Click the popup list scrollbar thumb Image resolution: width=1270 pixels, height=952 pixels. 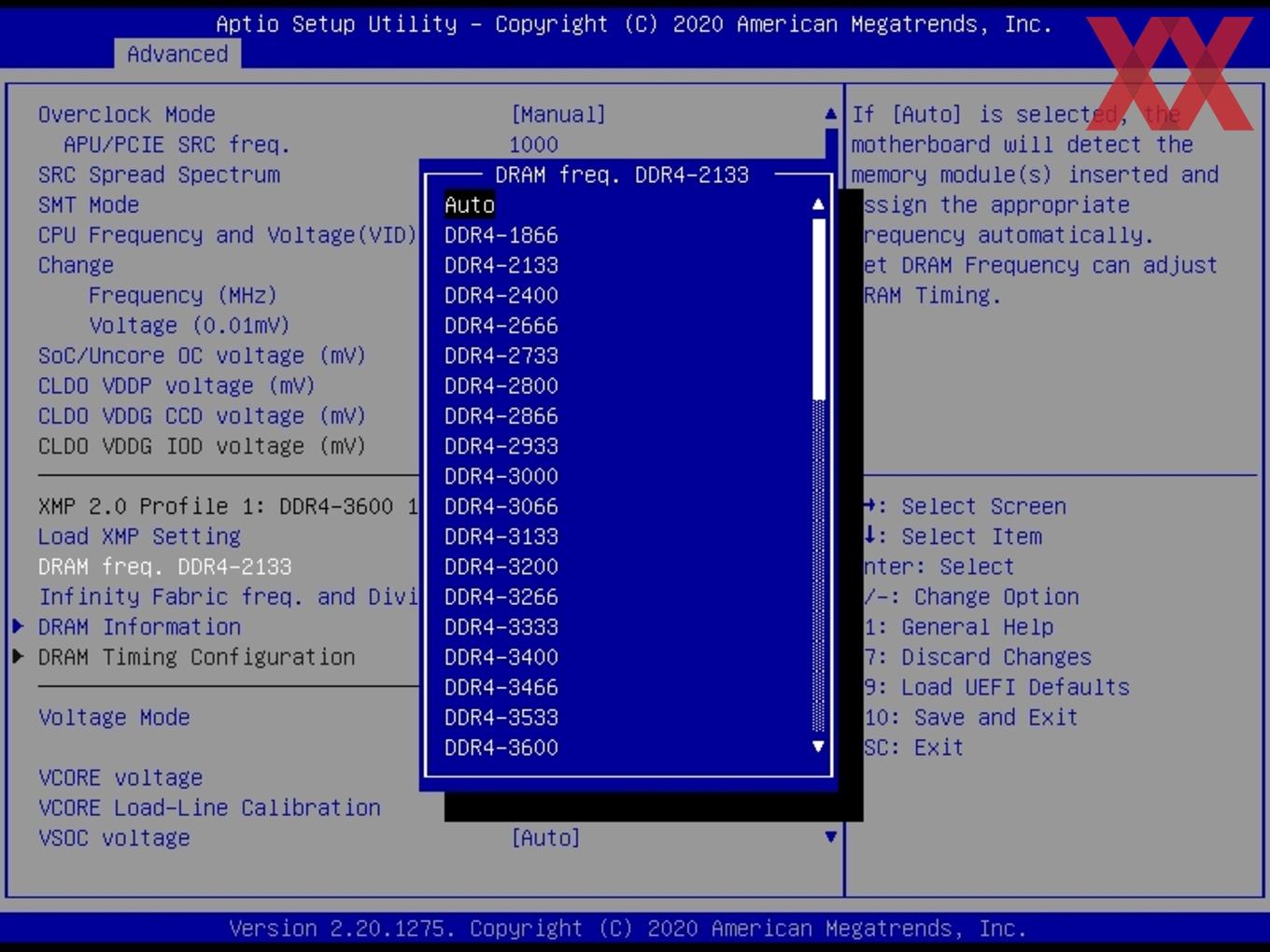click(x=819, y=309)
